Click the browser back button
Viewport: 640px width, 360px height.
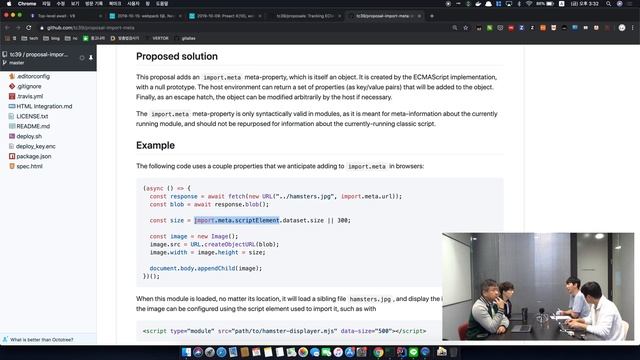click(x=7, y=28)
